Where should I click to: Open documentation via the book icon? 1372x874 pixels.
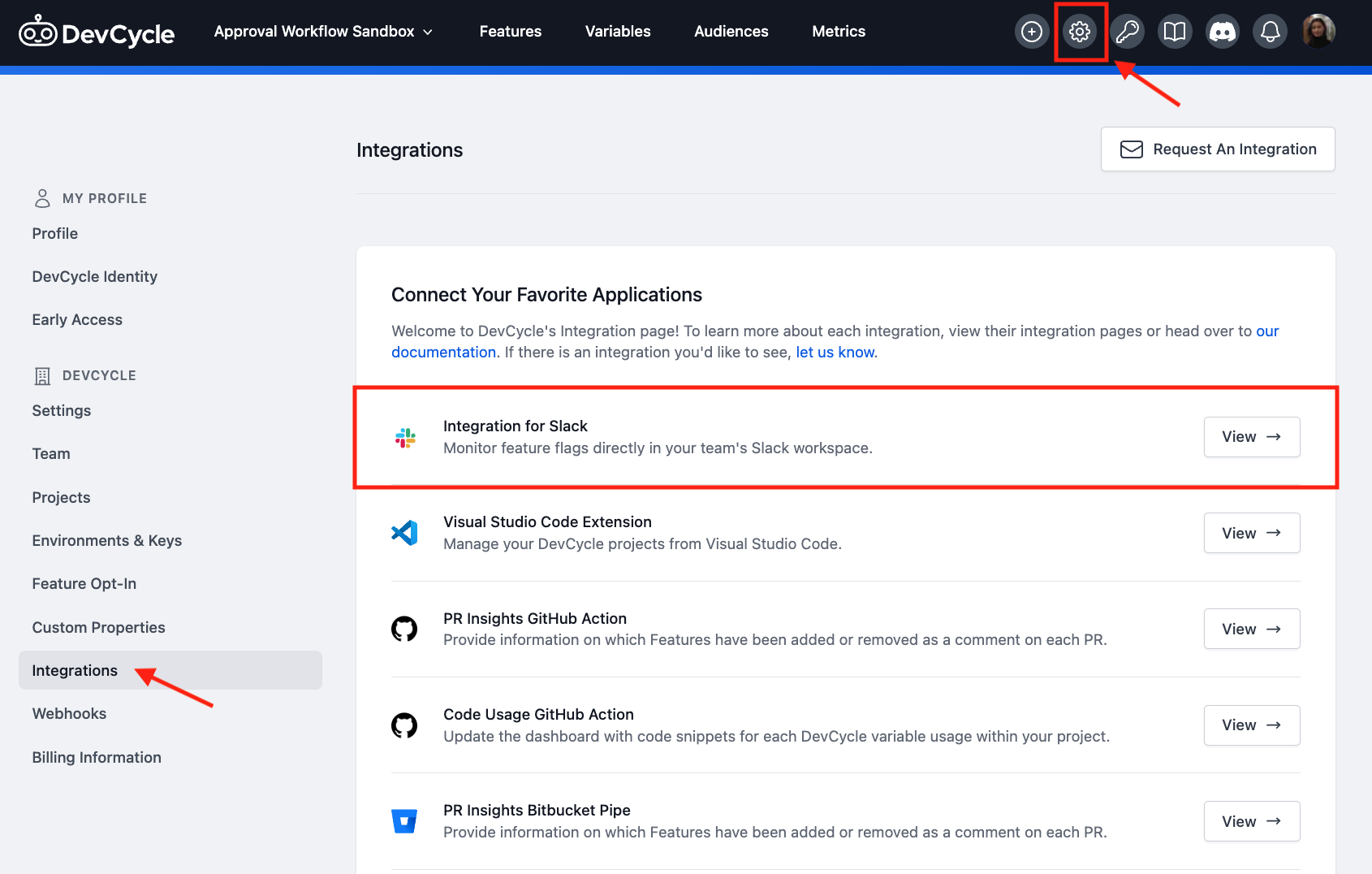[1175, 31]
